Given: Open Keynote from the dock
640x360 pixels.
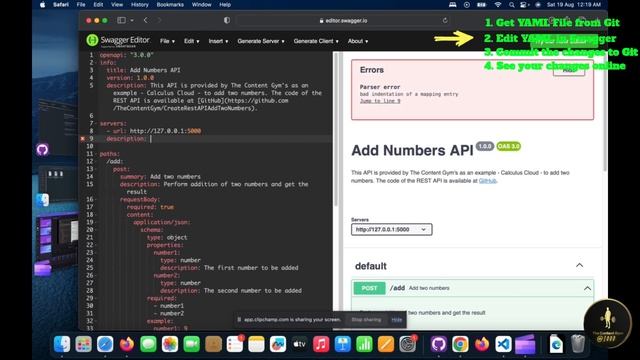Looking at the screenshot, I should [342, 344].
